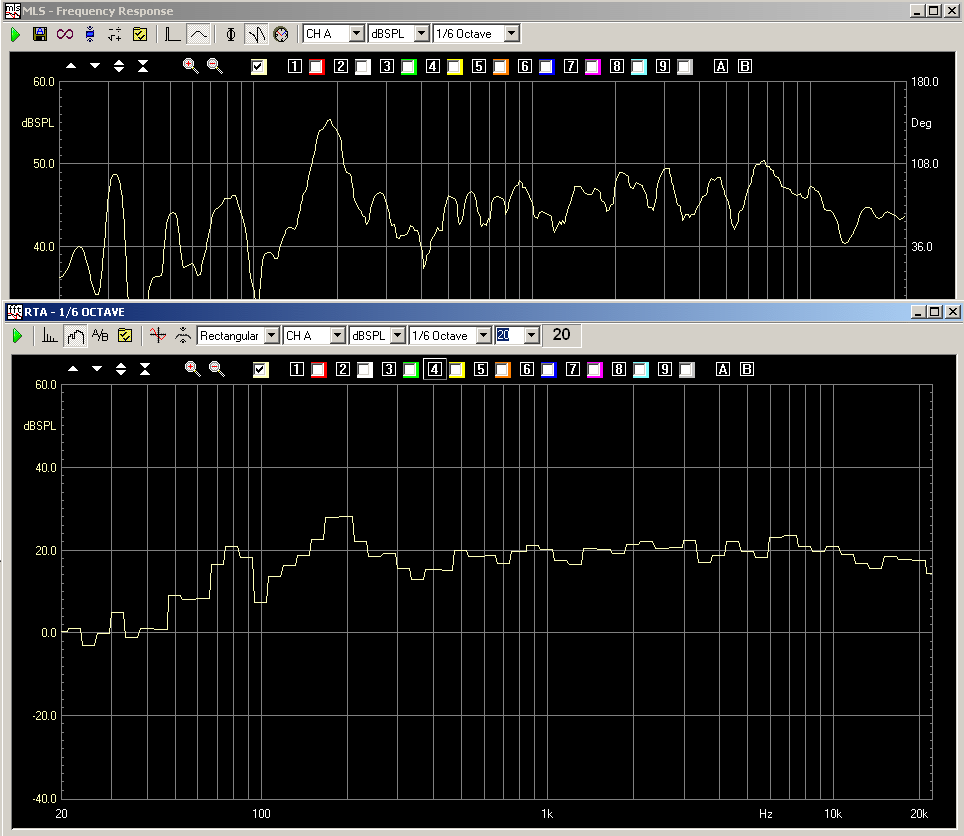Click the B button in RTA overlay row
The image size is (964, 836).
(x=745, y=370)
